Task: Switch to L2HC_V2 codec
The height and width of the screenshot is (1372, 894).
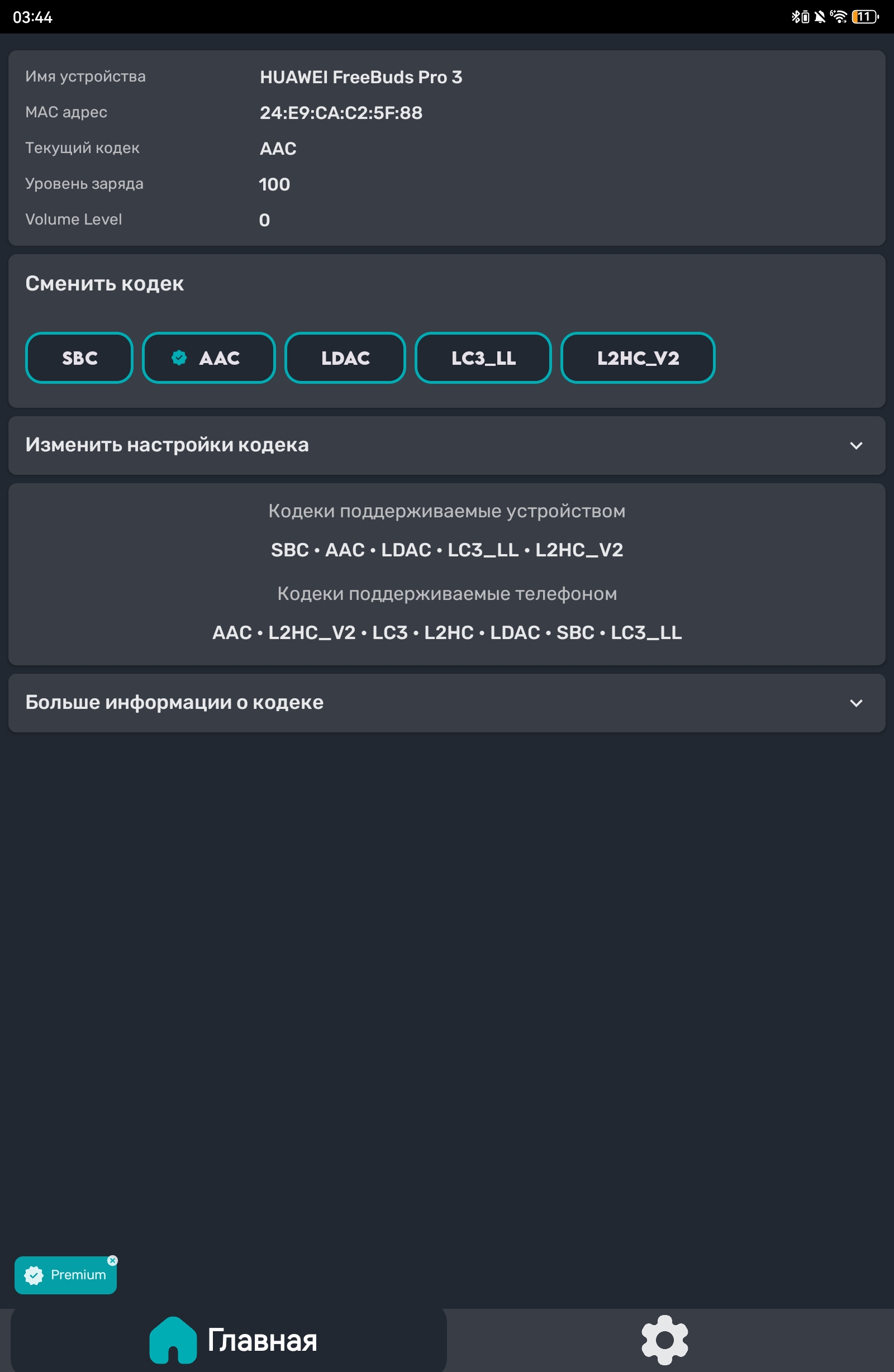Action: (638, 358)
